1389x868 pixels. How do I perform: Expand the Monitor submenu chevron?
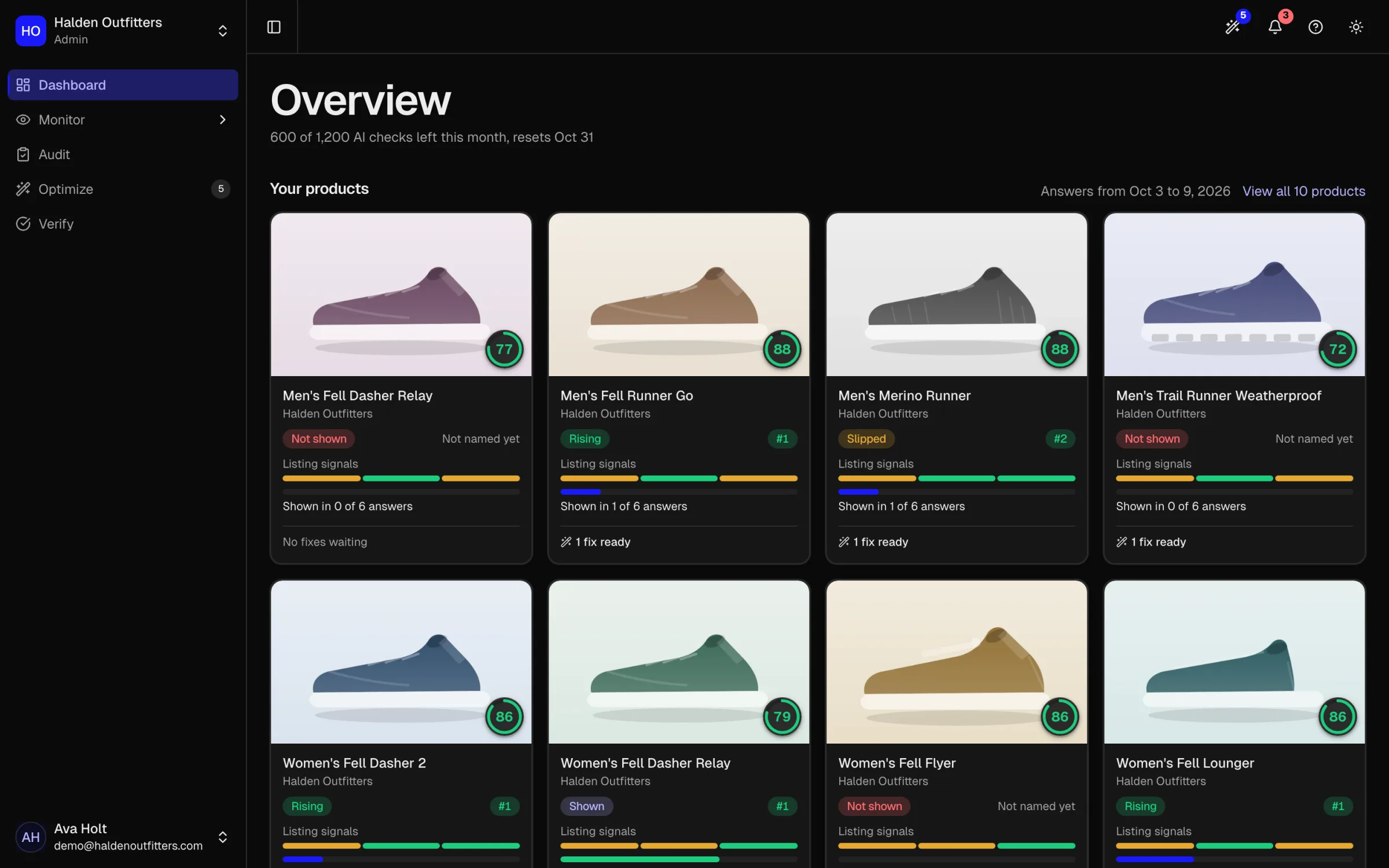[222, 119]
